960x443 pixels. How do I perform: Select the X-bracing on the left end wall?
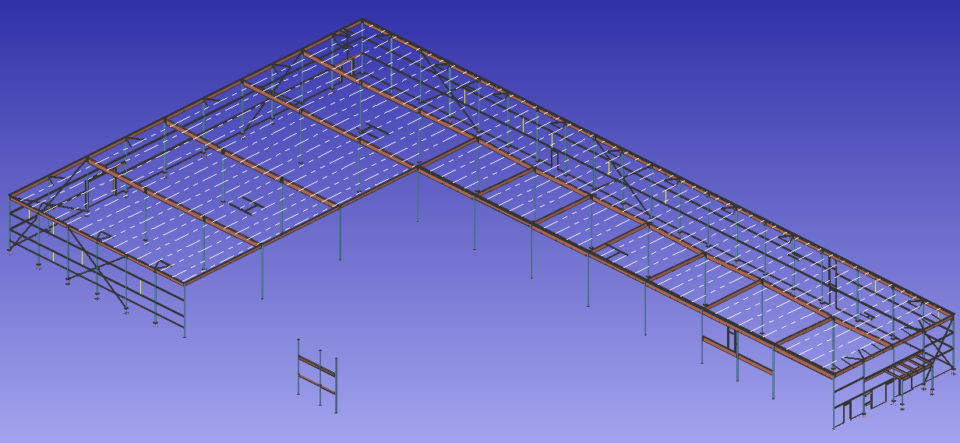pos(99,267)
